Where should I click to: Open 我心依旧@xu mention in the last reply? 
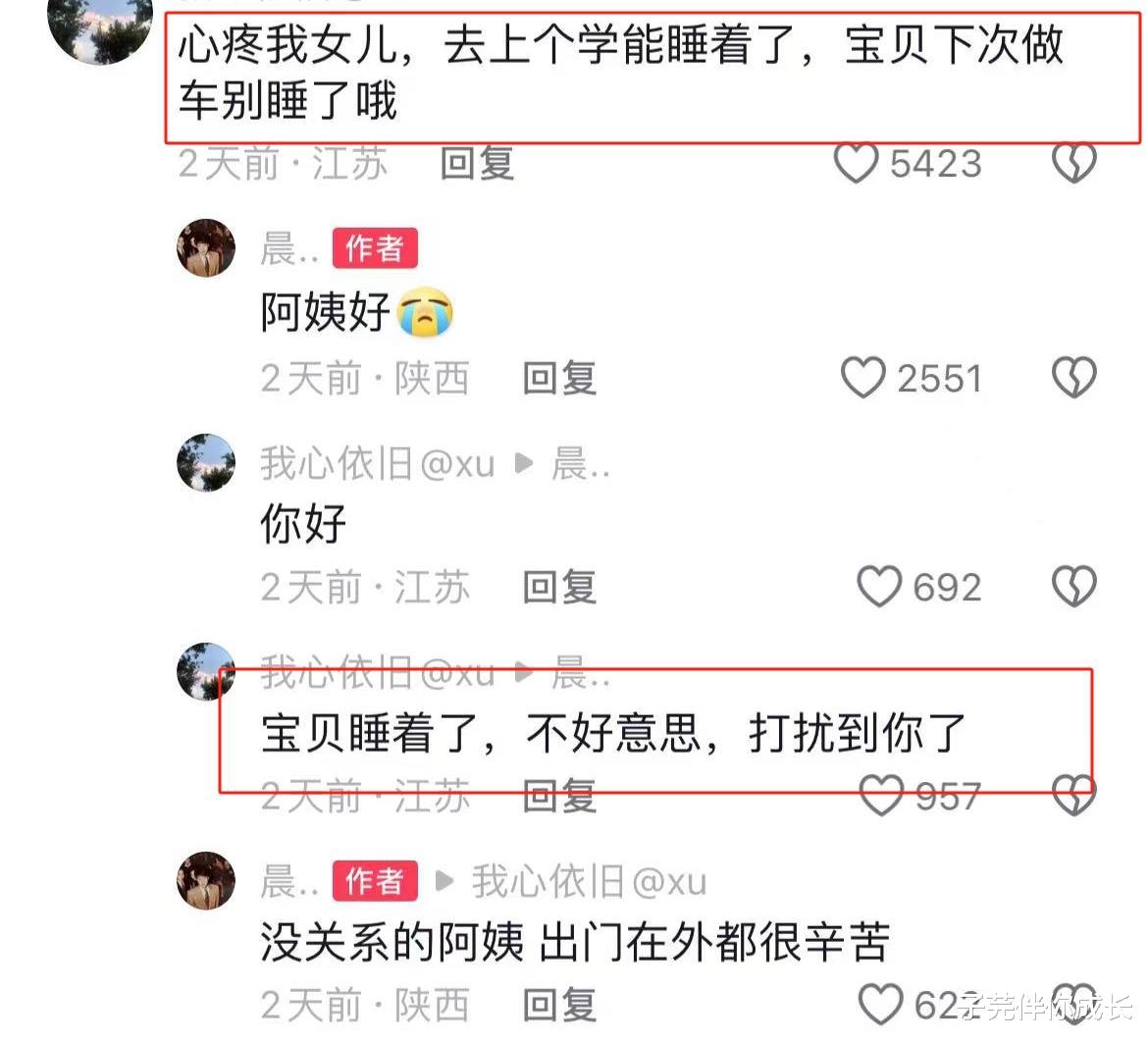tap(590, 881)
